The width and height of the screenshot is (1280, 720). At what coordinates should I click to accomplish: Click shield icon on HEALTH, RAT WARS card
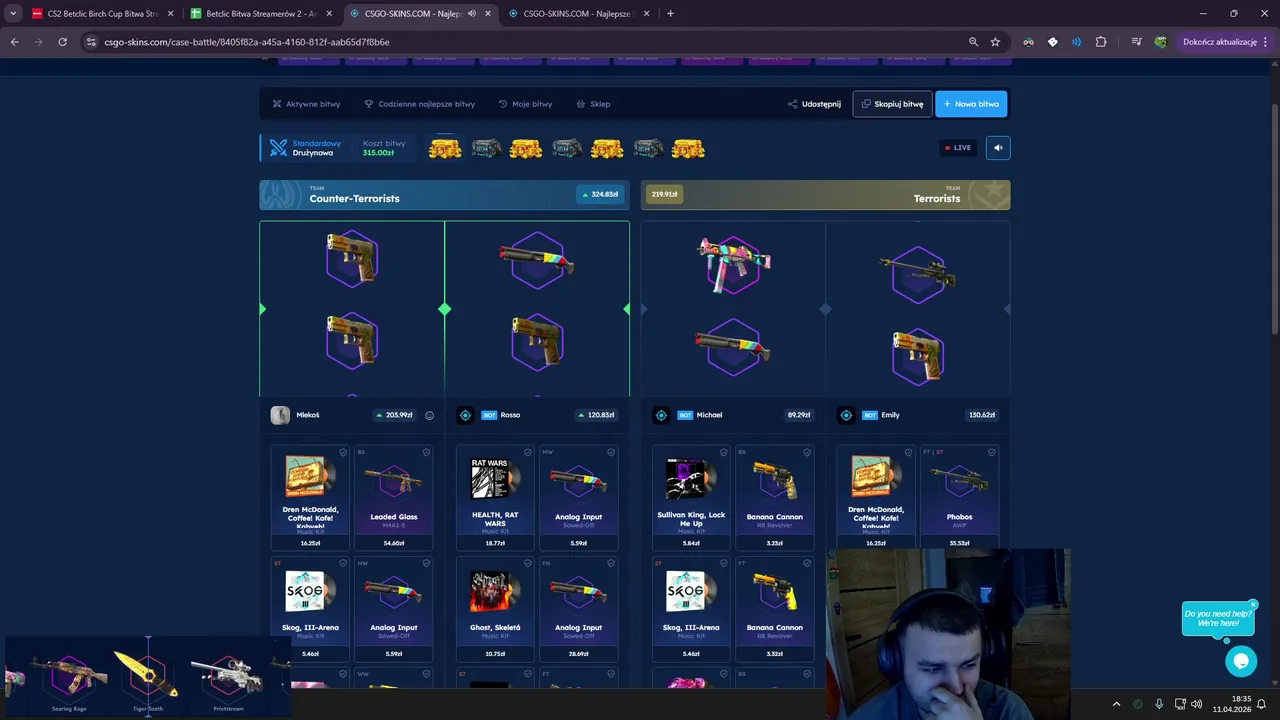tap(527, 452)
